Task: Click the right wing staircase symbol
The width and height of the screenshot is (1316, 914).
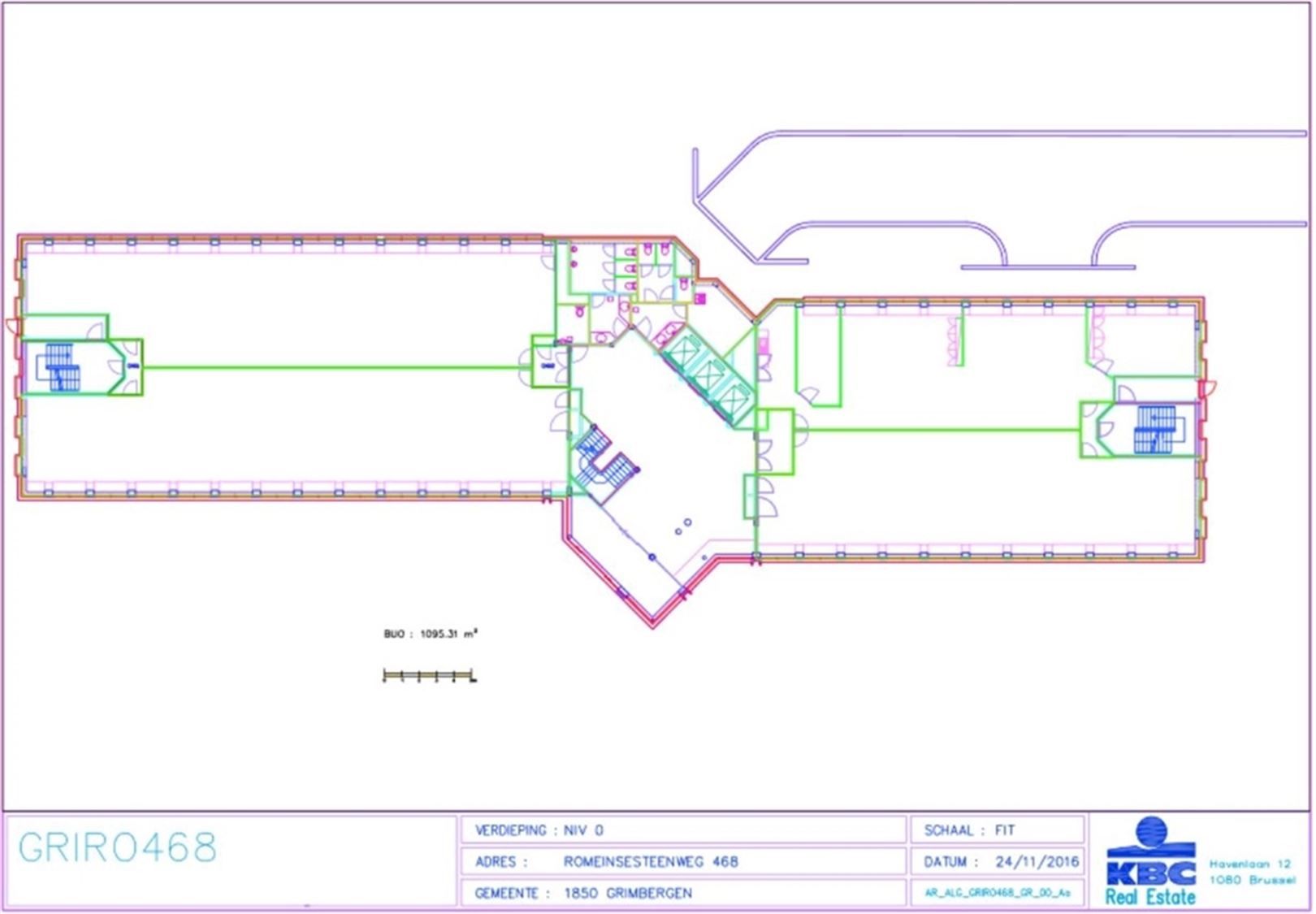Action: [1155, 429]
